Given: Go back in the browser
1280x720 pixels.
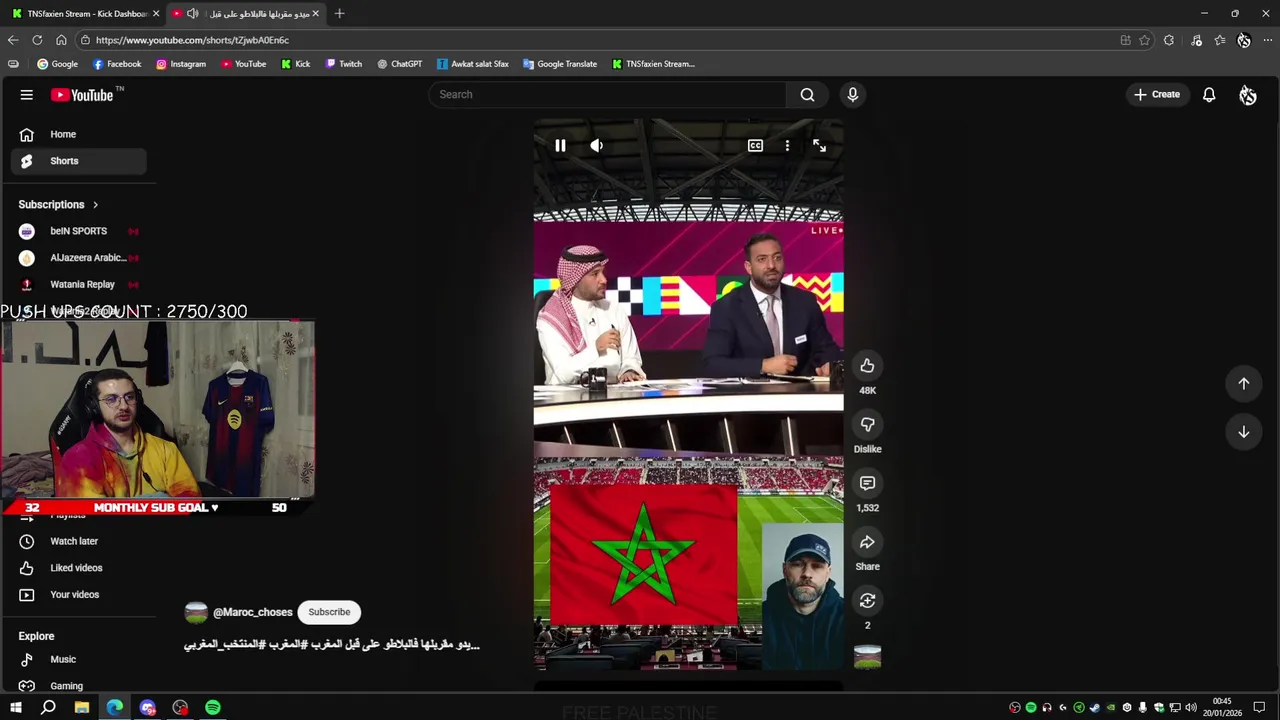Looking at the screenshot, I should click(x=13, y=40).
